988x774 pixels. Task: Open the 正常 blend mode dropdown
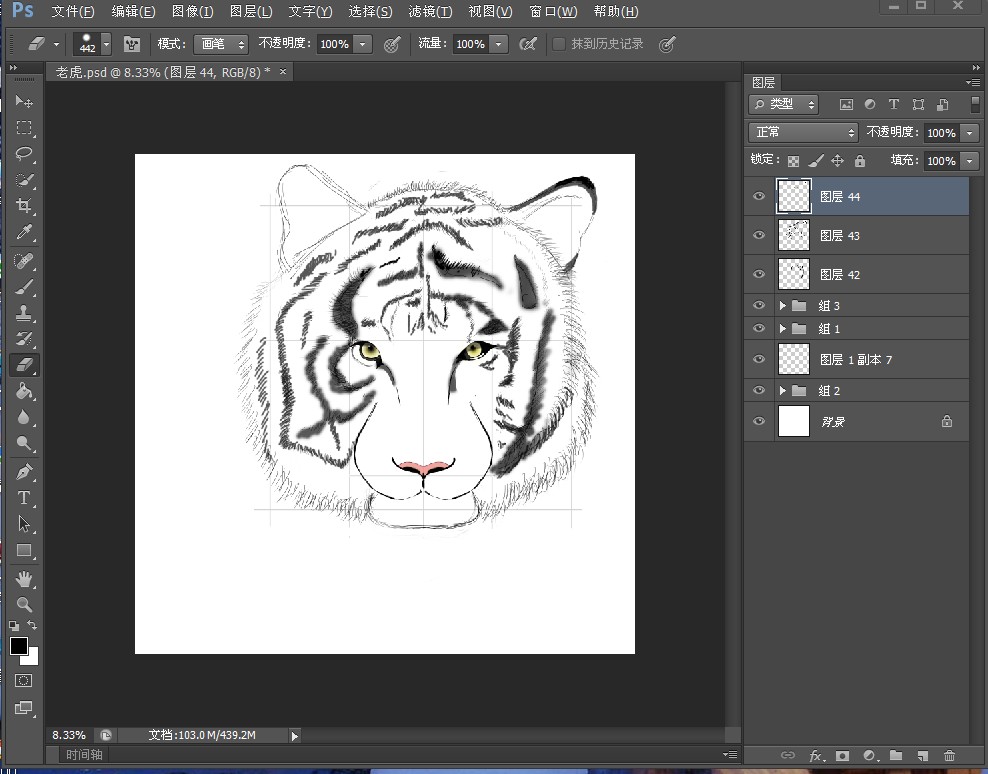[803, 132]
